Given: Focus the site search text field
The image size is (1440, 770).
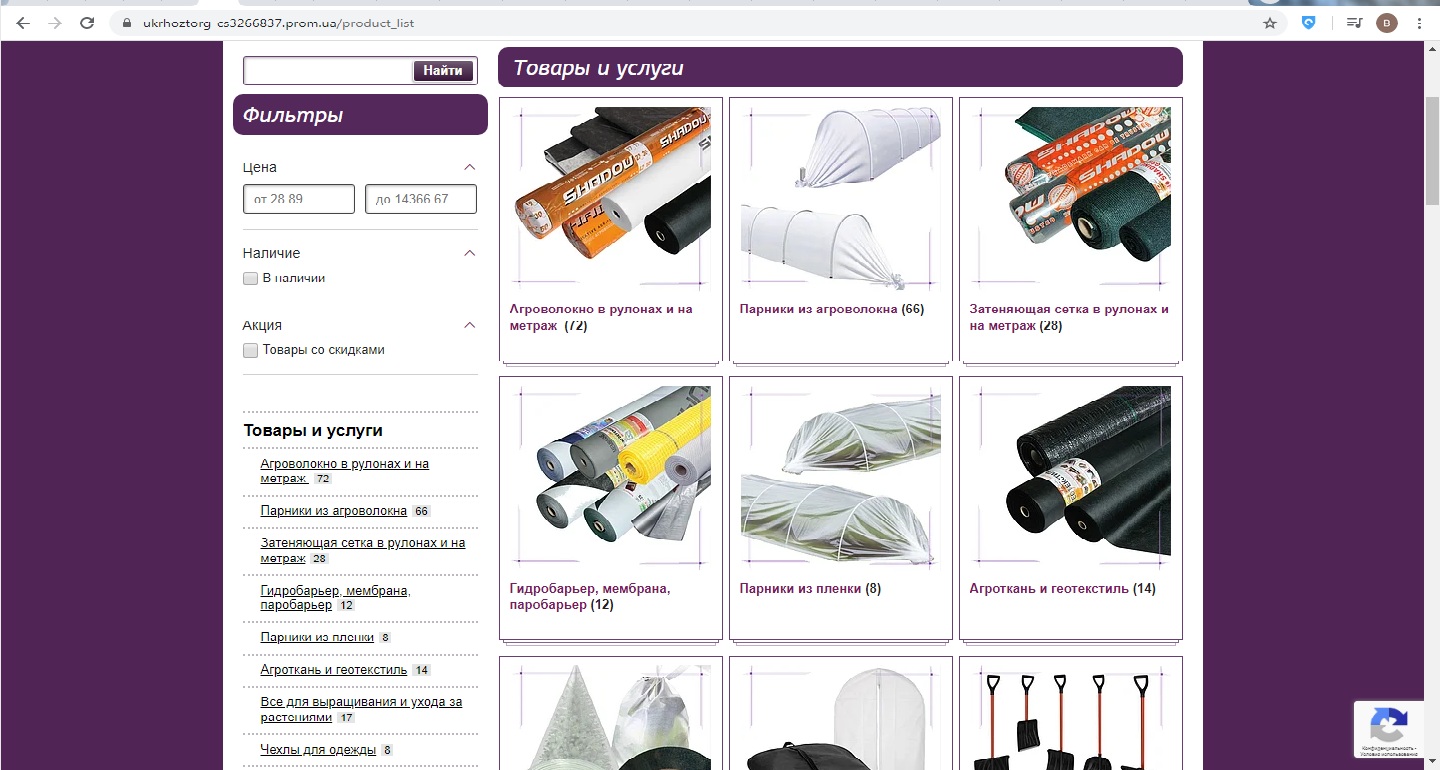Looking at the screenshot, I should click(x=328, y=71).
